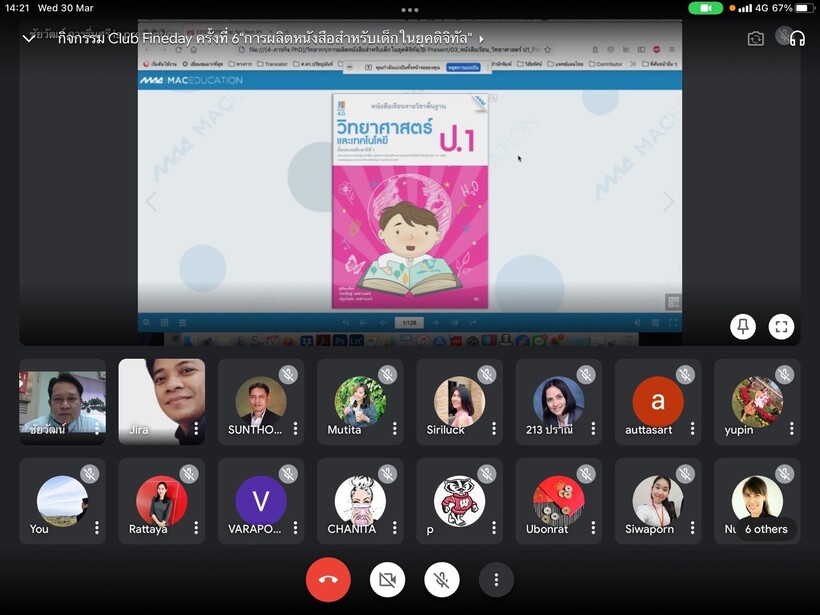
Task: Select ชัยวัฒน์ presenter video tile
Action: pyautogui.click(x=62, y=402)
